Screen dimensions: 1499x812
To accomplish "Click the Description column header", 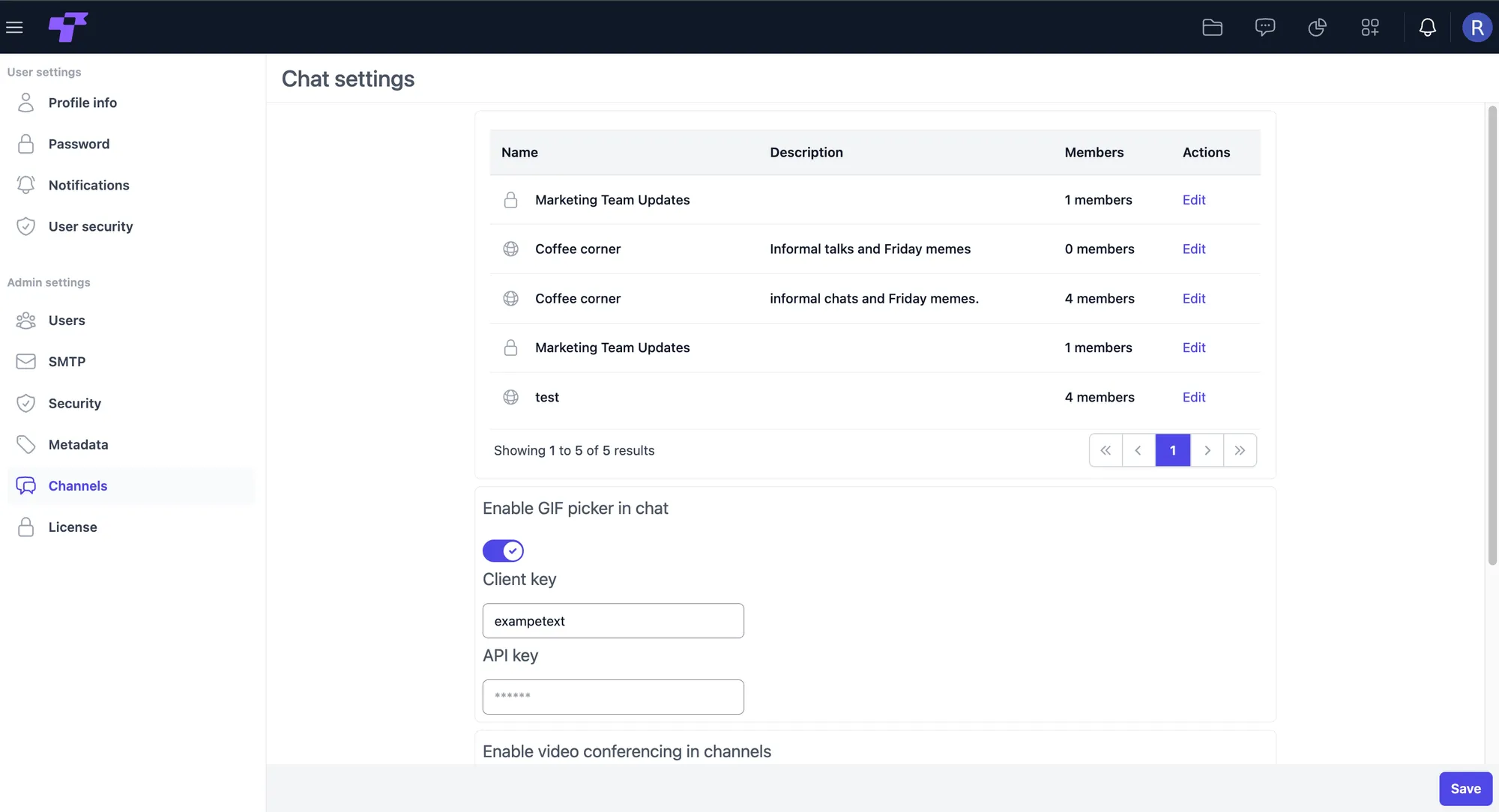I will click(806, 152).
